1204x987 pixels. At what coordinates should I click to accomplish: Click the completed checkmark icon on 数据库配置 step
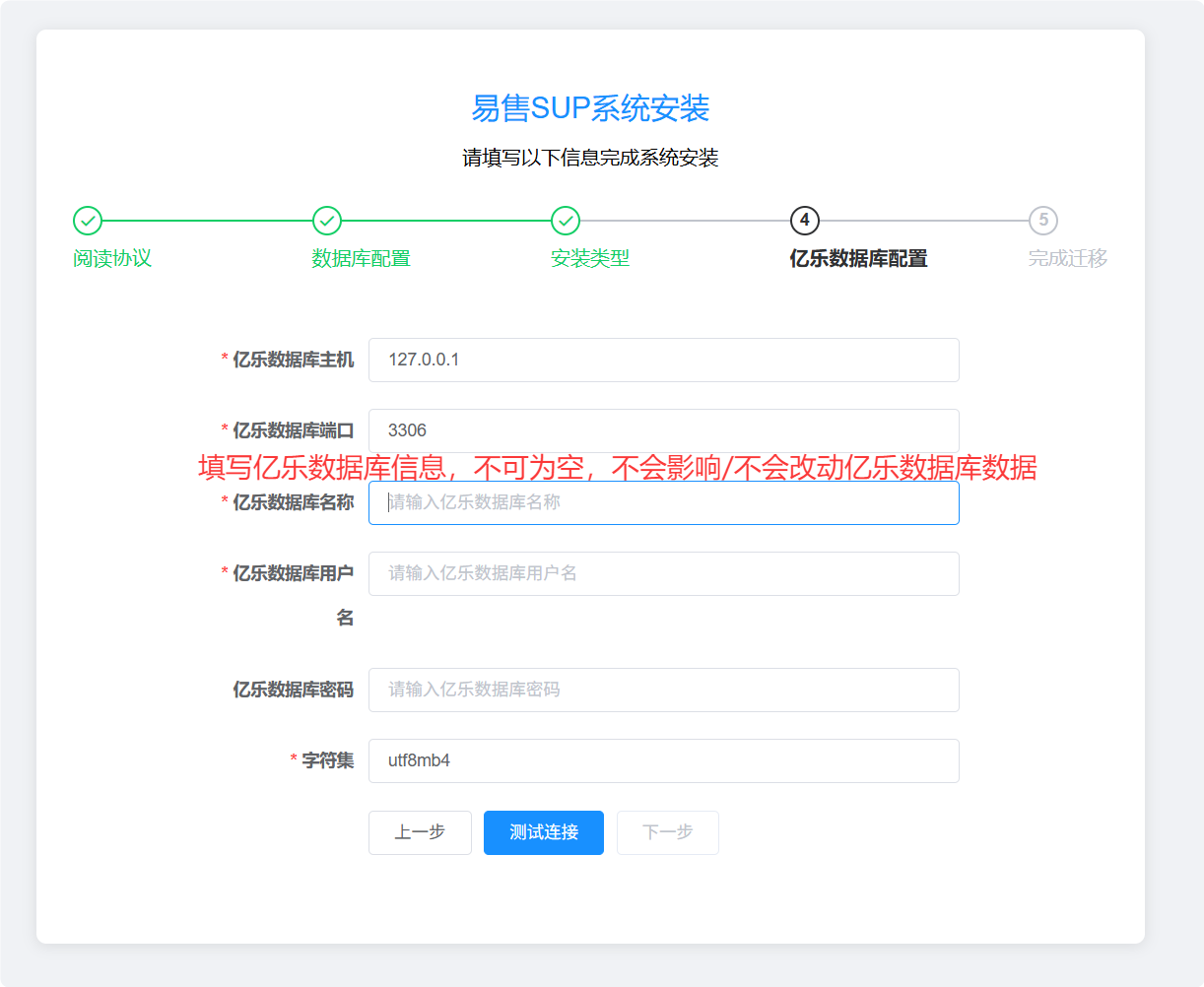326,223
